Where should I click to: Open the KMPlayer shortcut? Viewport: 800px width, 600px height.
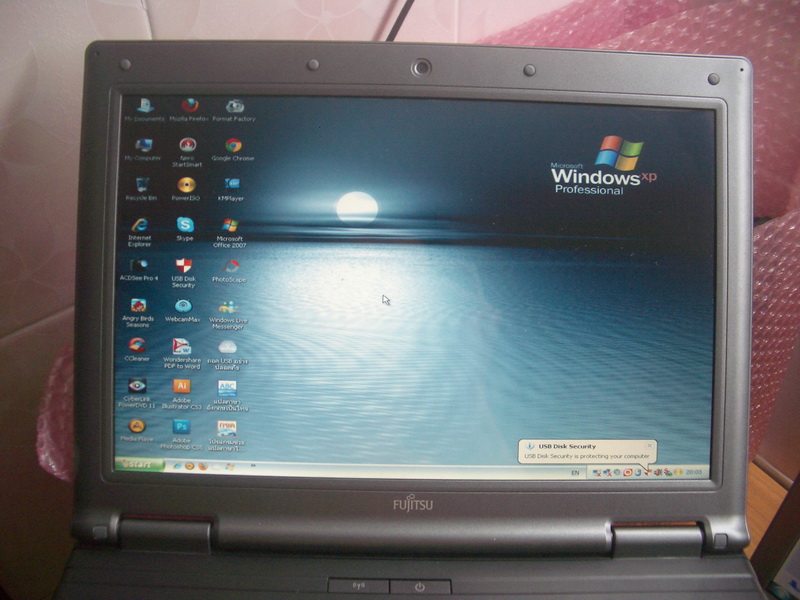tap(232, 185)
